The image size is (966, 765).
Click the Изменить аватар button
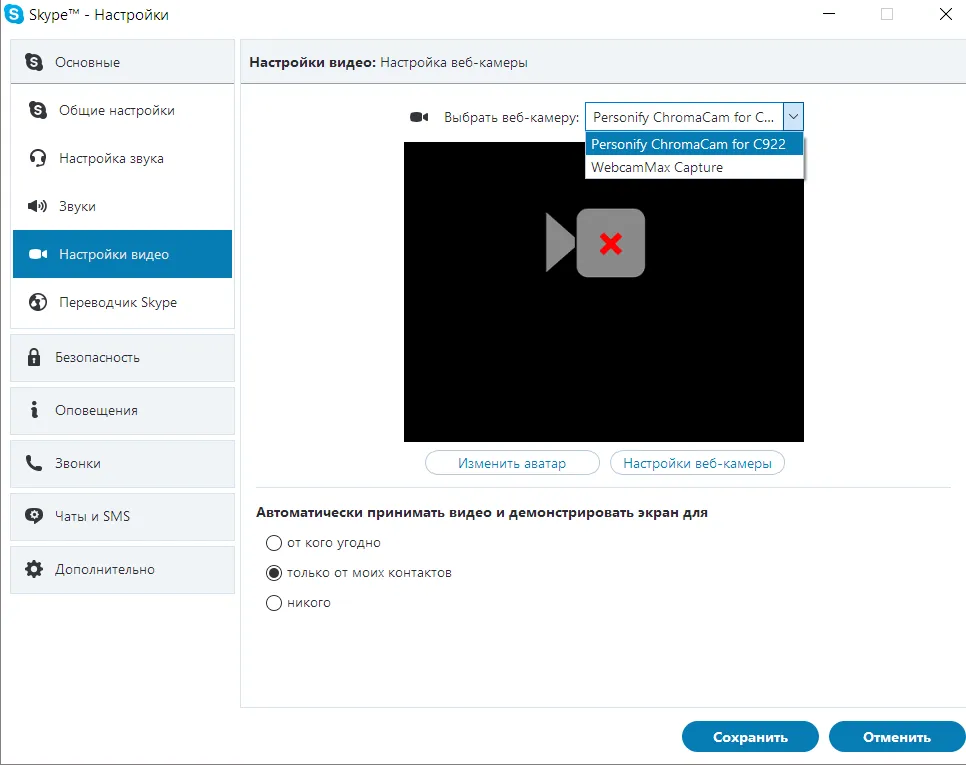512,463
